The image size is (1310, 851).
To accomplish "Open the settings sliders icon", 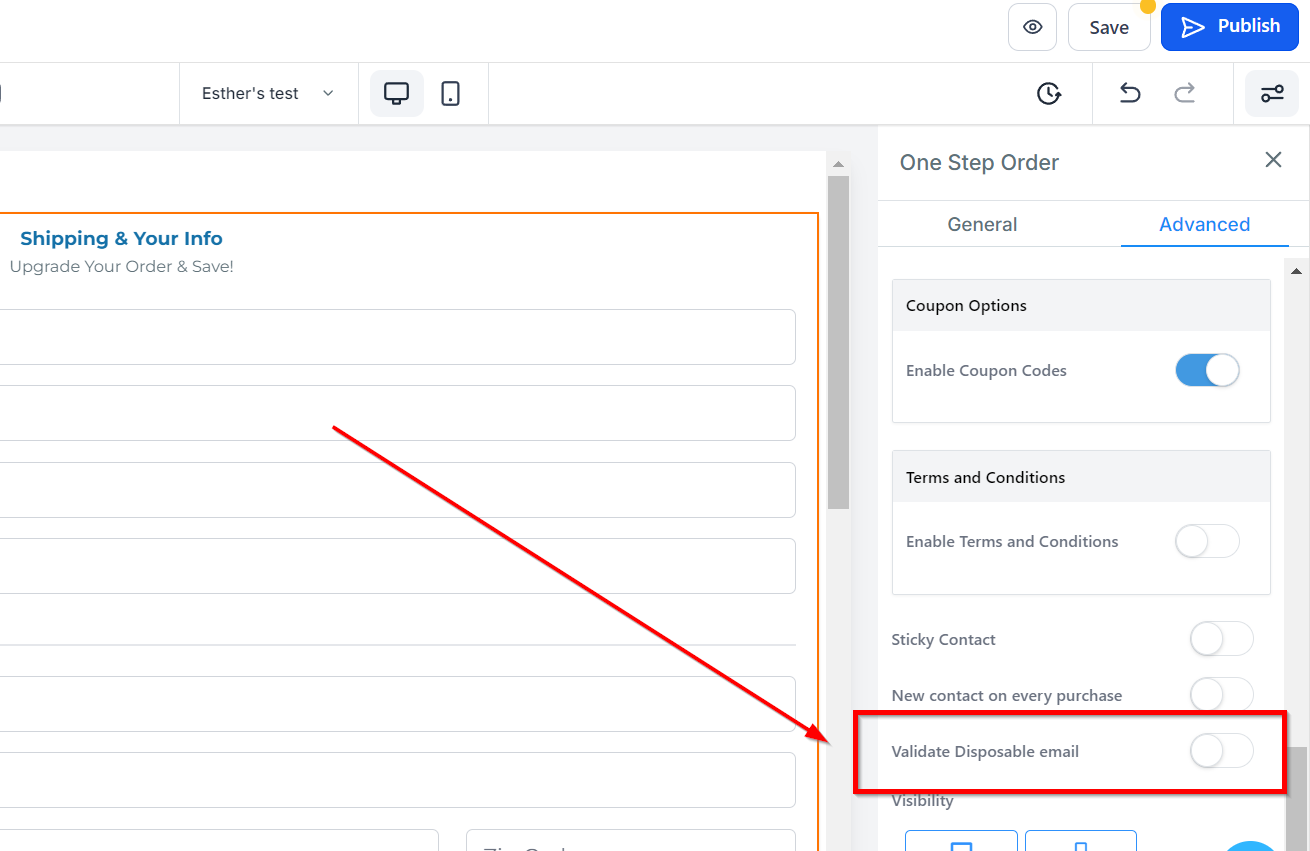I will pos(1272,94).
